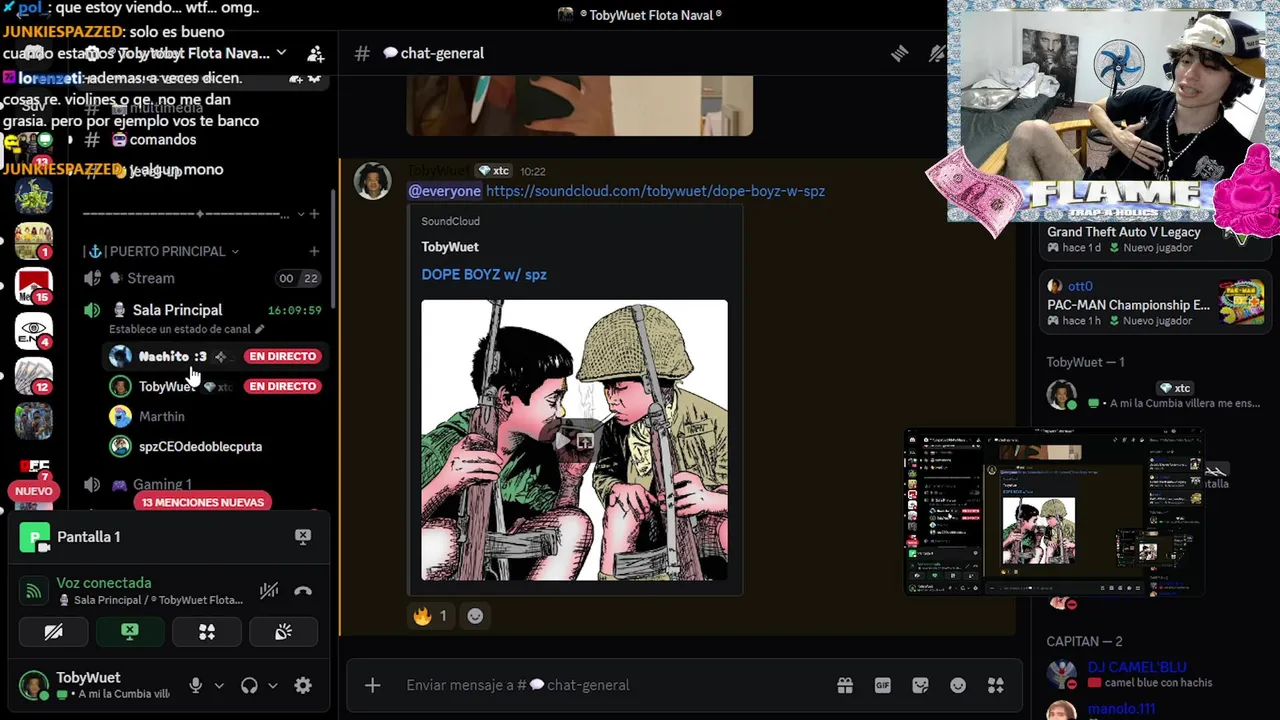Open DJ CAMEL'BLU member profile
The width and height of the screenshot is (1280, 720).
coord(1155,674)
